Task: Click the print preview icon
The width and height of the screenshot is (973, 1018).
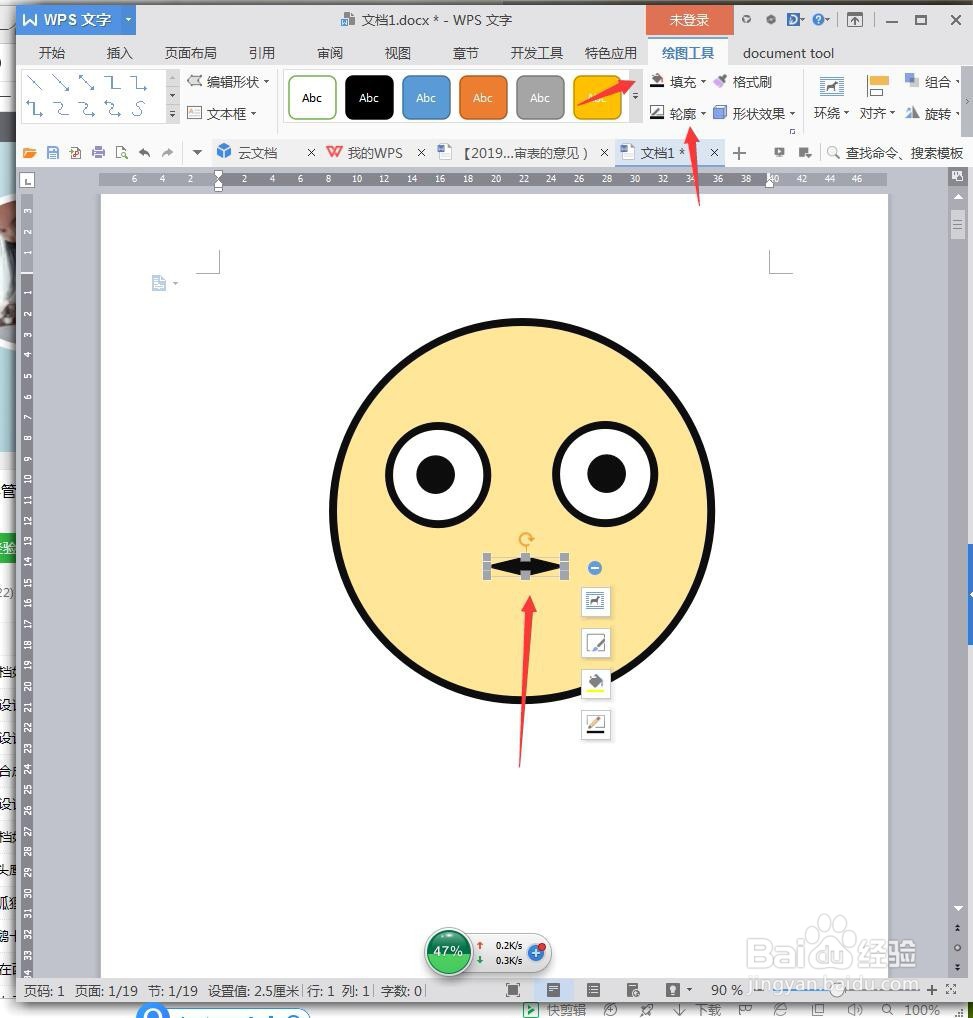Action: [121, 153]
